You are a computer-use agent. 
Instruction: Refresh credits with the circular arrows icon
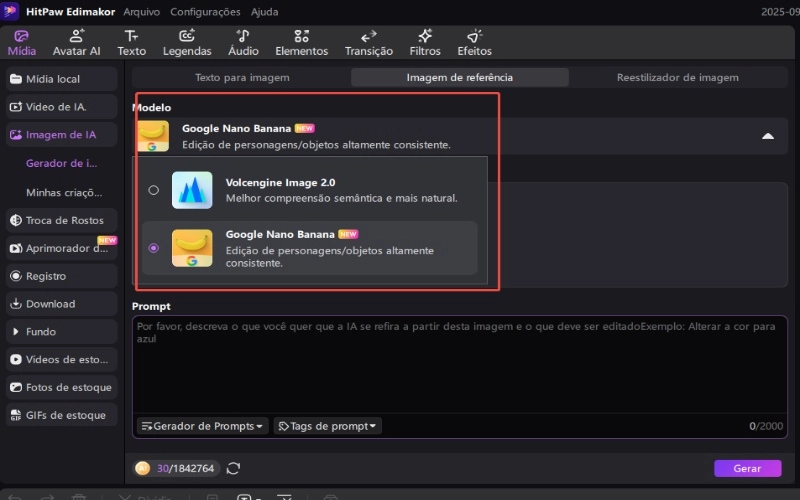click(x=234, y=468)
